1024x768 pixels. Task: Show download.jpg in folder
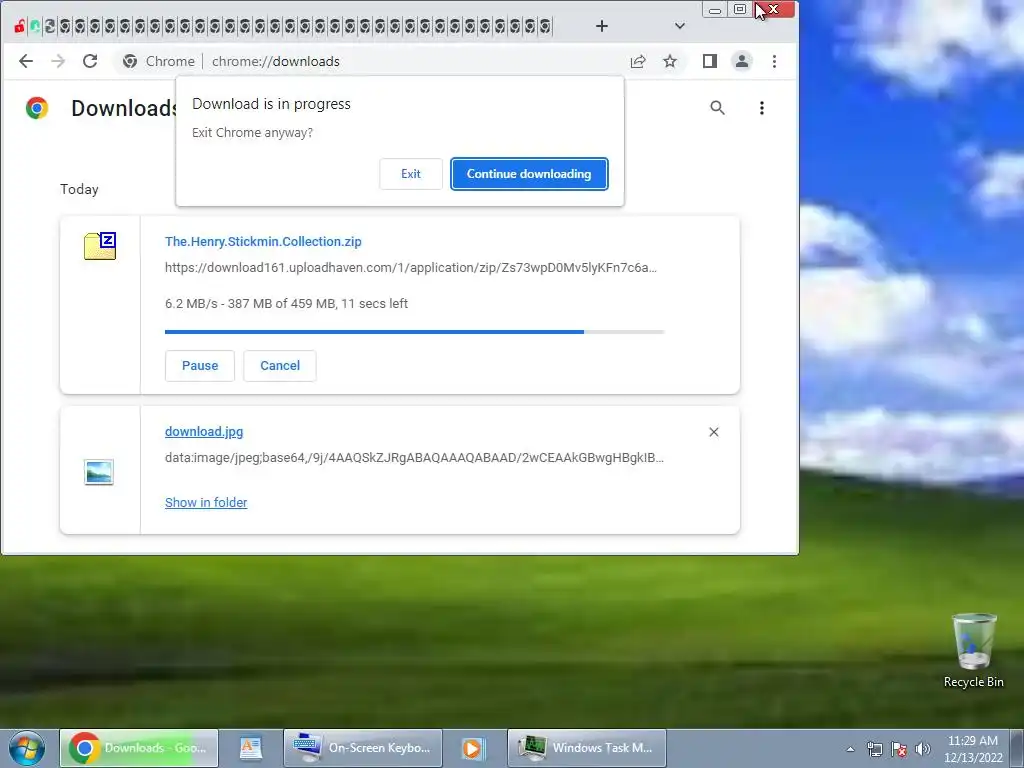point(206,502)
